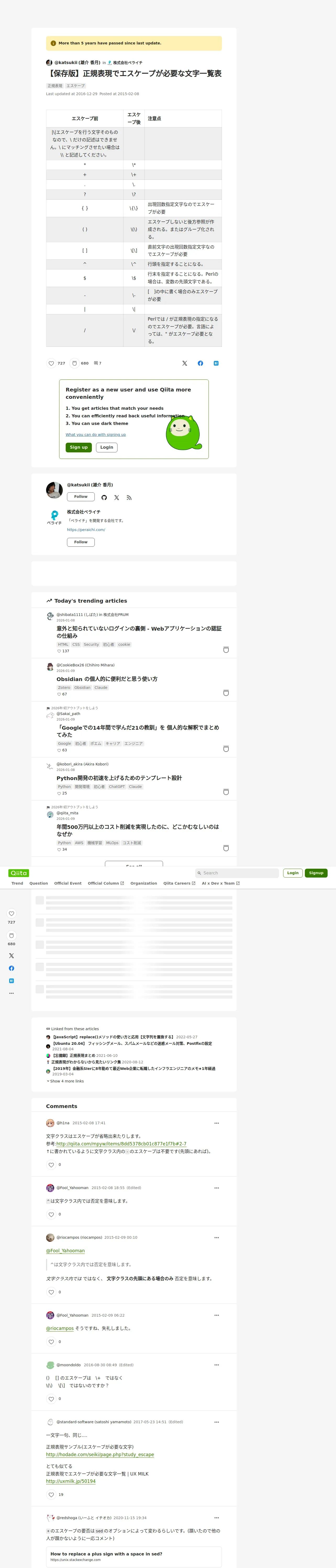
Task: Click the like heart below the article table
Action: pos(51,364)
